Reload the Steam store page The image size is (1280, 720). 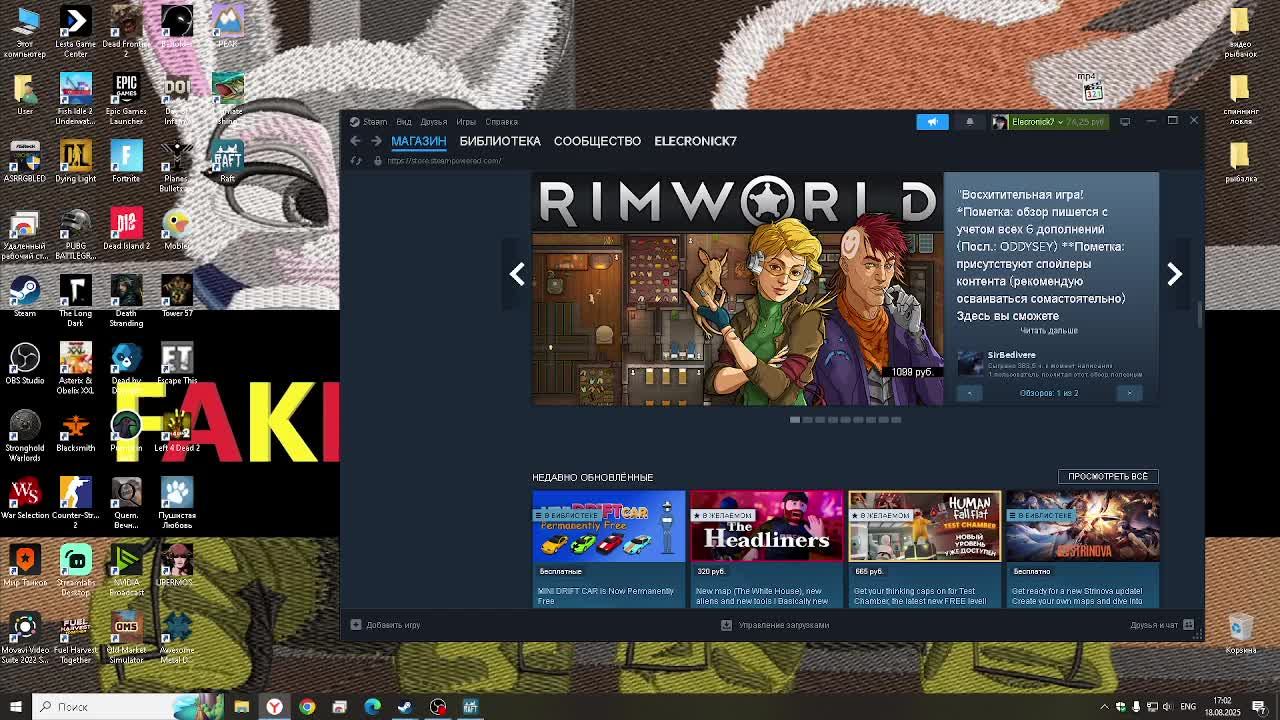point(356,160)
